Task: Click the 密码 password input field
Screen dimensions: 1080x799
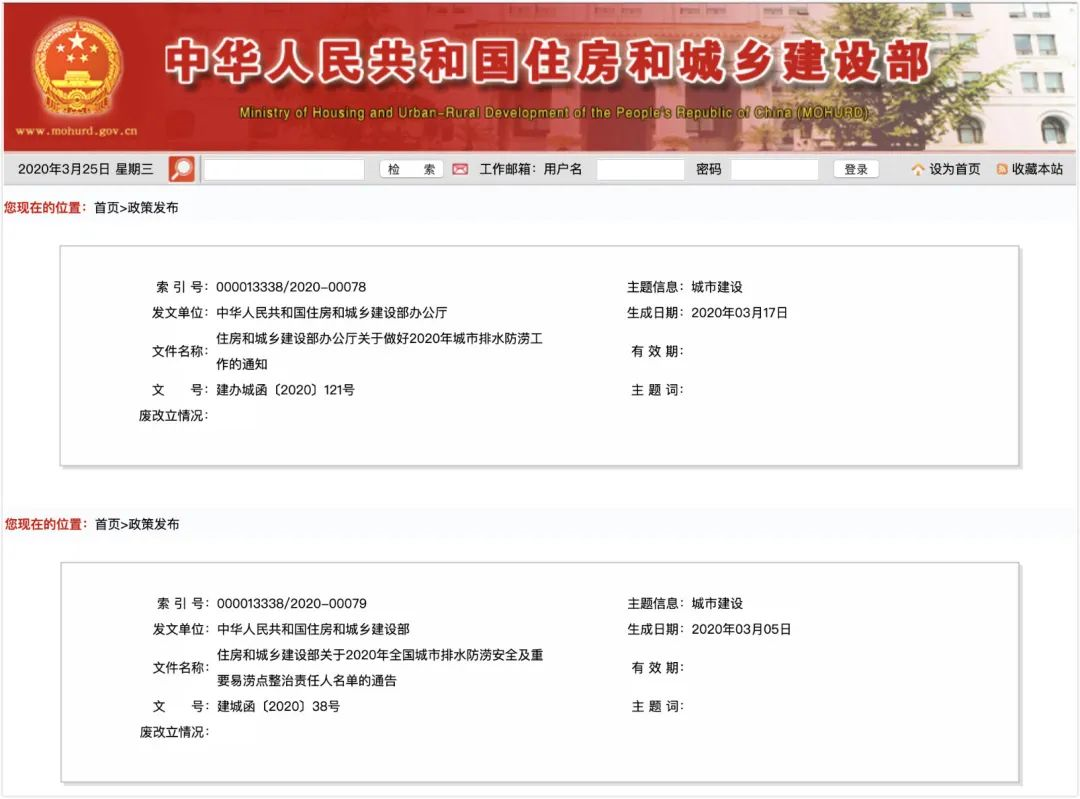Action: pyautogui.click(x=774, y=170)
